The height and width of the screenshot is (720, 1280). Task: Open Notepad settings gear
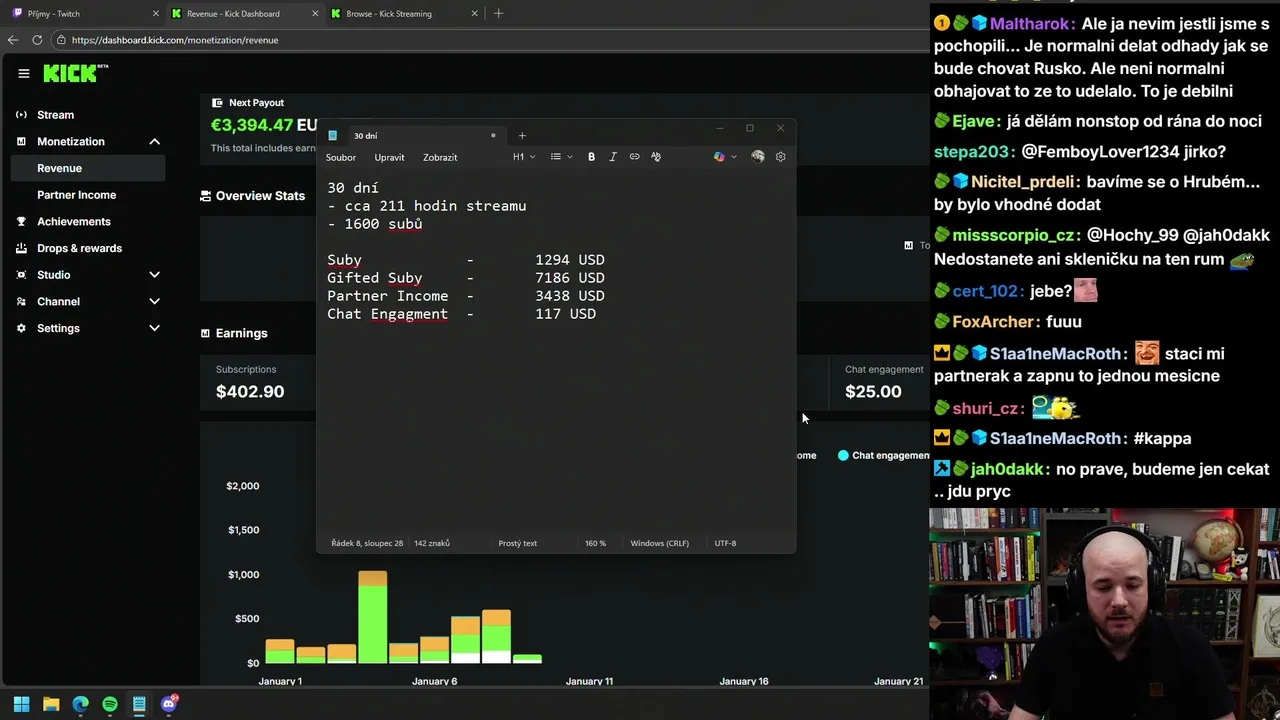[781, 157]
